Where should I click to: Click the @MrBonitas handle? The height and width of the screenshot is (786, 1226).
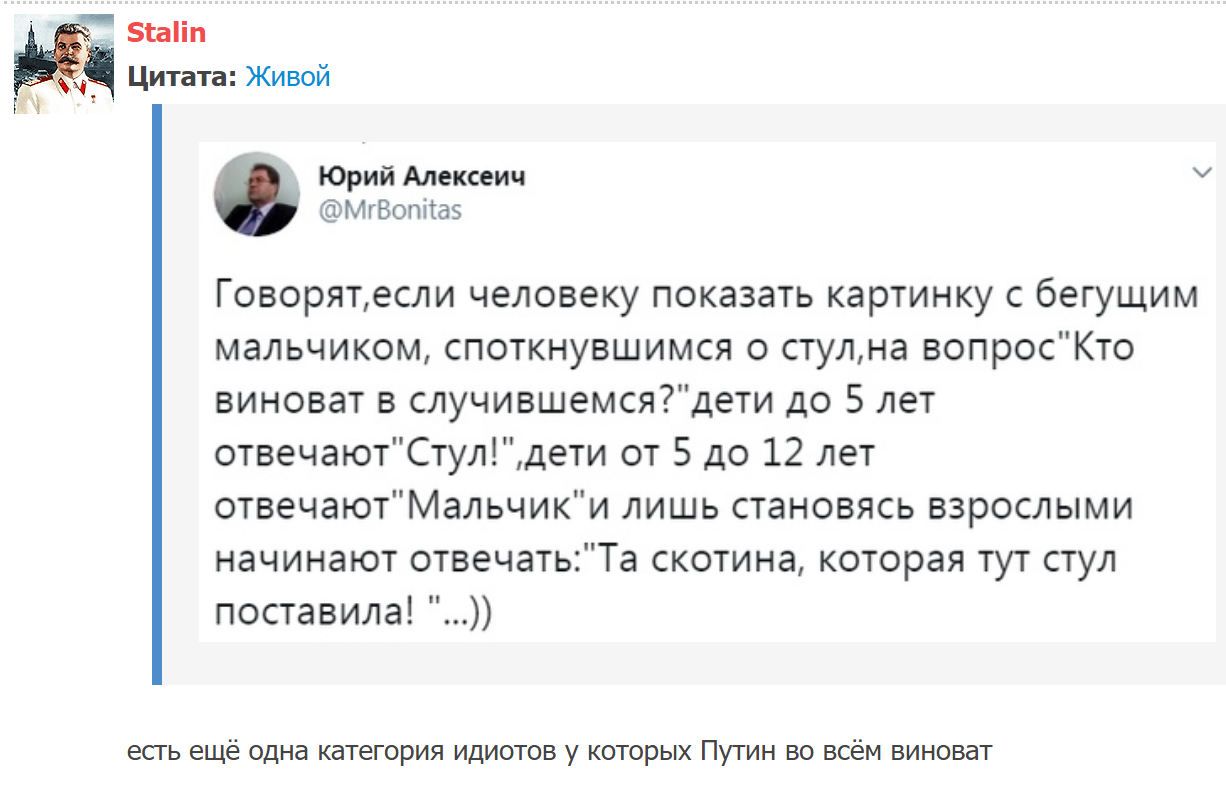pos(390,210)
